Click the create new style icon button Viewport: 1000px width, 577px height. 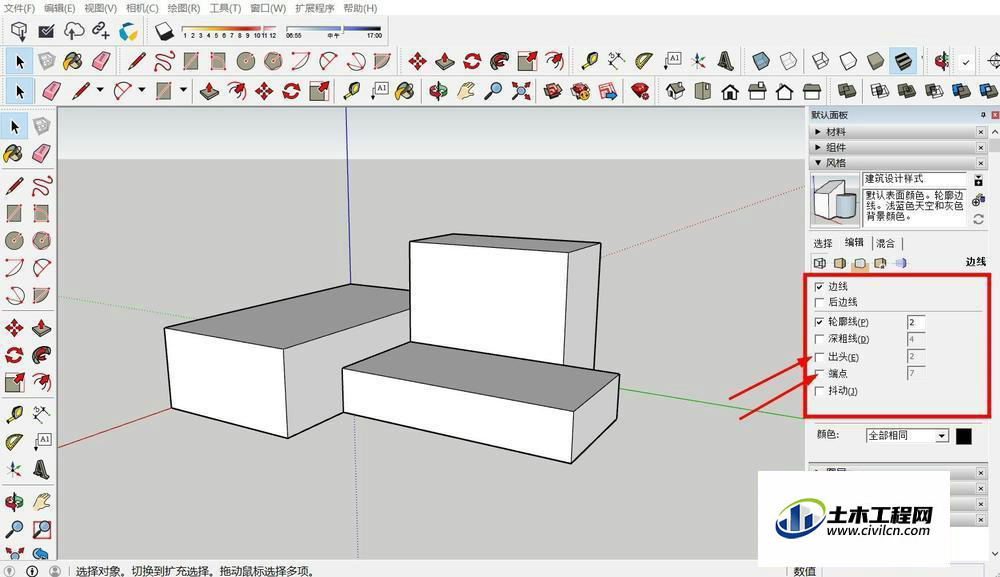click(x=978, y=201)
